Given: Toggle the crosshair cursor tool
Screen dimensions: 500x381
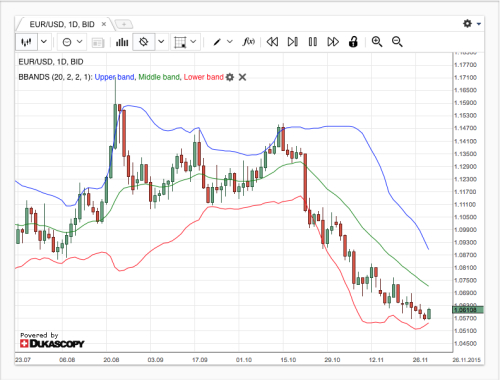Looking at the screenshot, I should pos(144,42).
